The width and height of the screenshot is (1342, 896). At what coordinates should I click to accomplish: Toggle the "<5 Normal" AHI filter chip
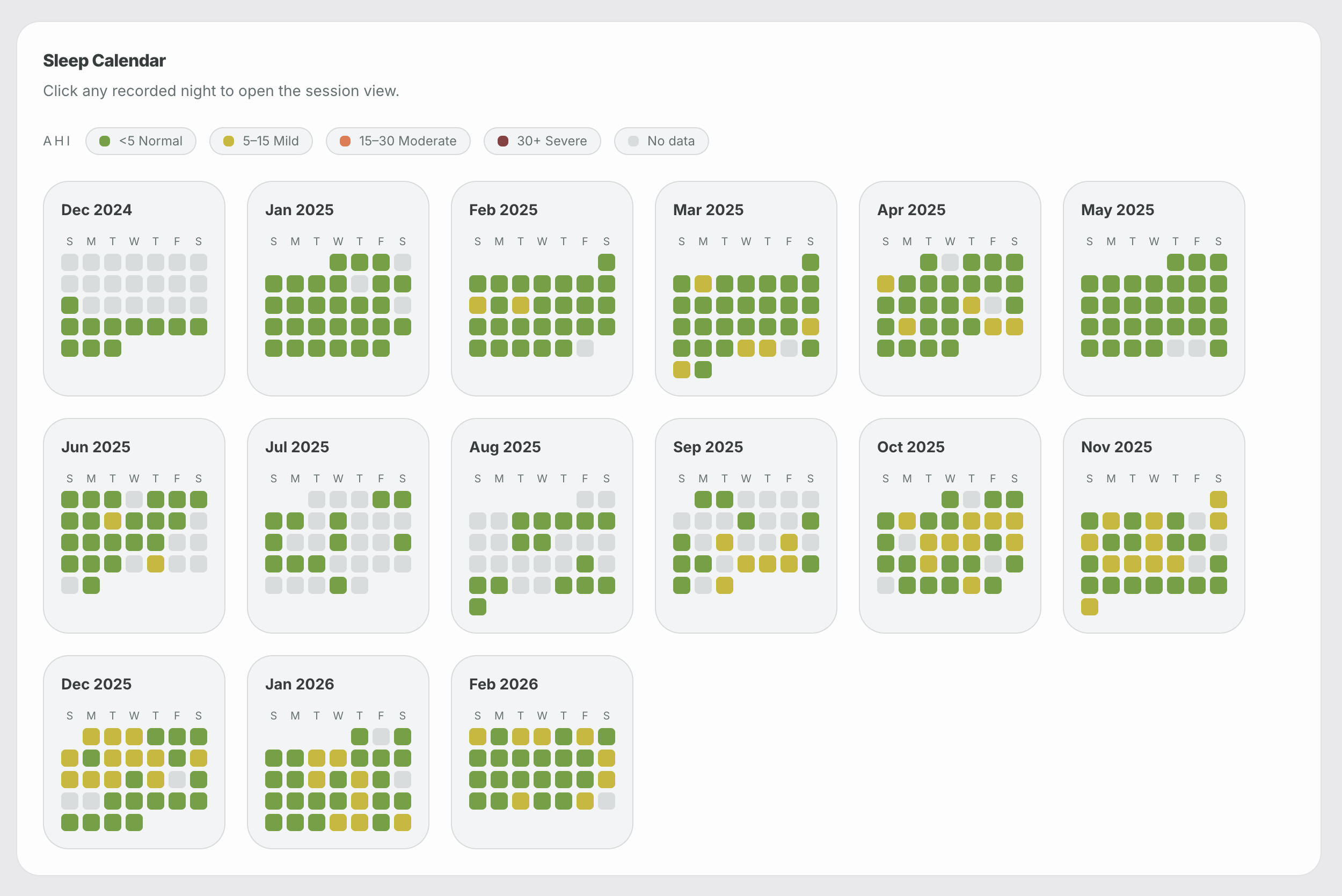tap(141, 141)
